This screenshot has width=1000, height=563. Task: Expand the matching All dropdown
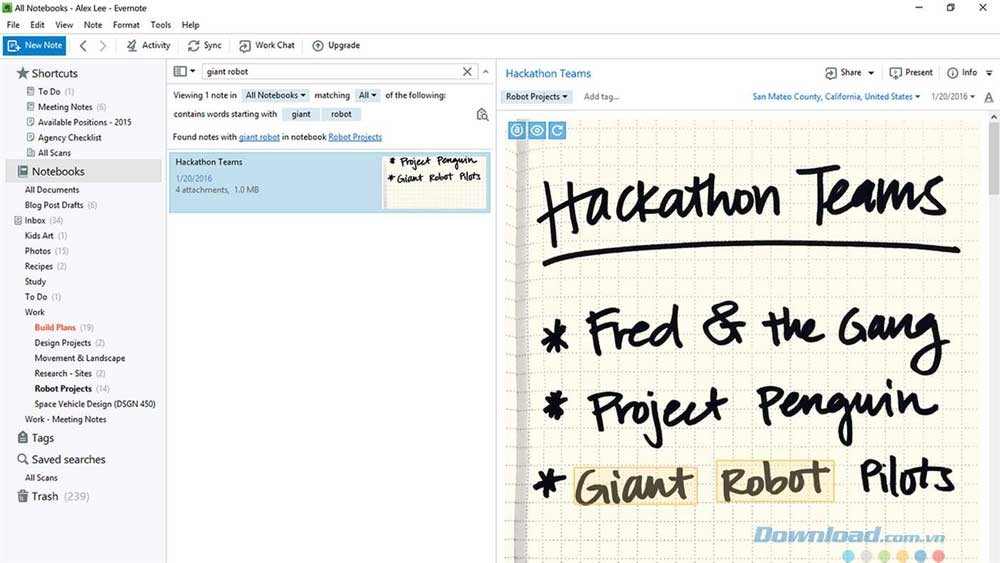coord(368,95)
